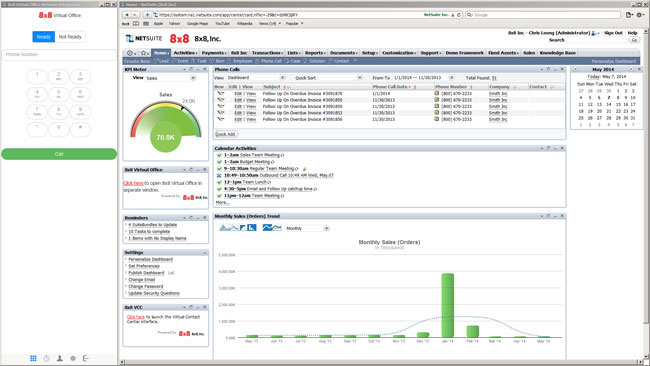Open call history clock icon
The height and width of the screenshot is (366, 650).
point(46,358)
